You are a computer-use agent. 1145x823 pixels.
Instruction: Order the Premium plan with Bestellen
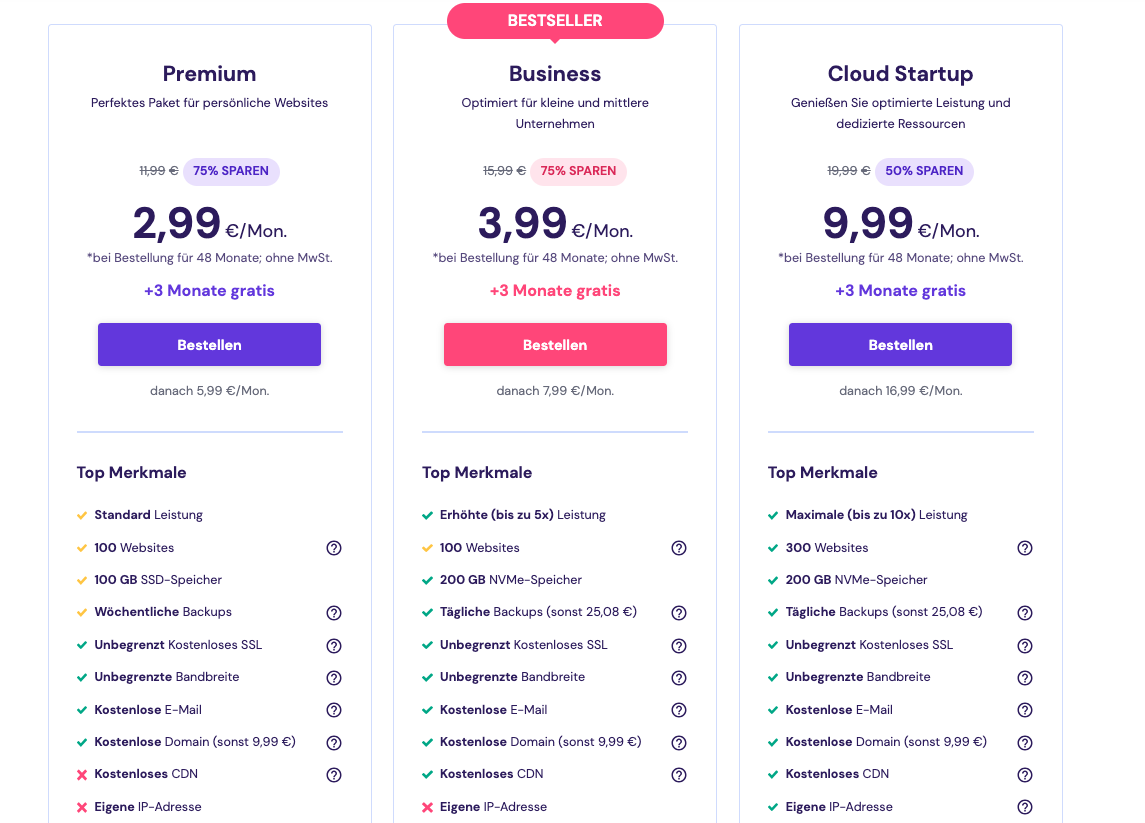click(210, 345)
